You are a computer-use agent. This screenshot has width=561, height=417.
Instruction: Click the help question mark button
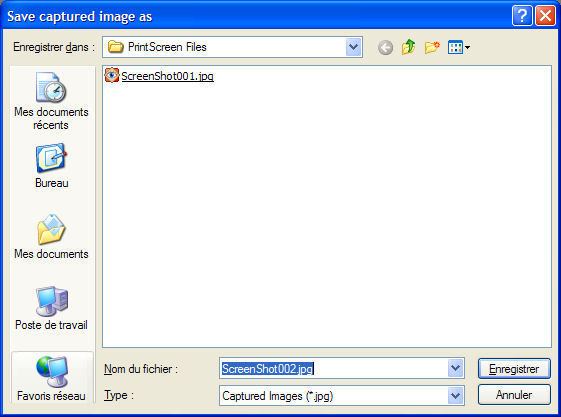(522, 16)
